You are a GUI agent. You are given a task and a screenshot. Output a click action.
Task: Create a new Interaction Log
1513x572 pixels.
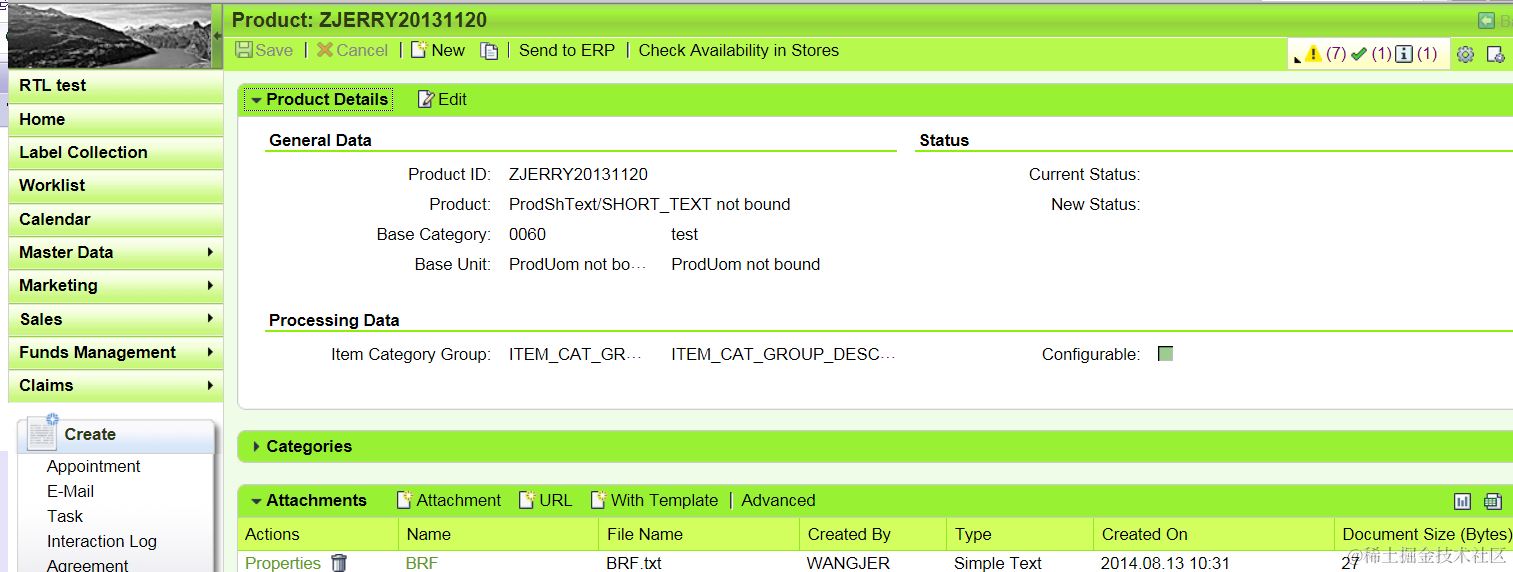[102, 541]
